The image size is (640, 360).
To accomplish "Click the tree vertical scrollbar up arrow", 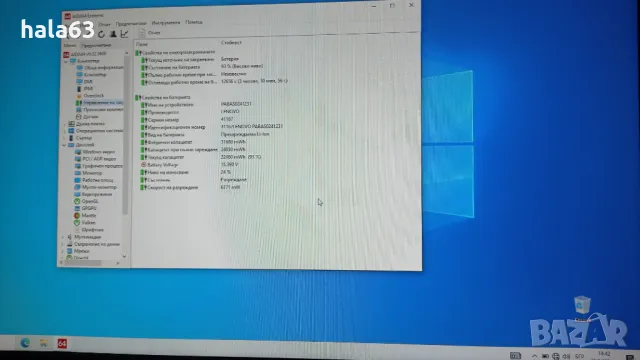I will [x=126, y=53].
